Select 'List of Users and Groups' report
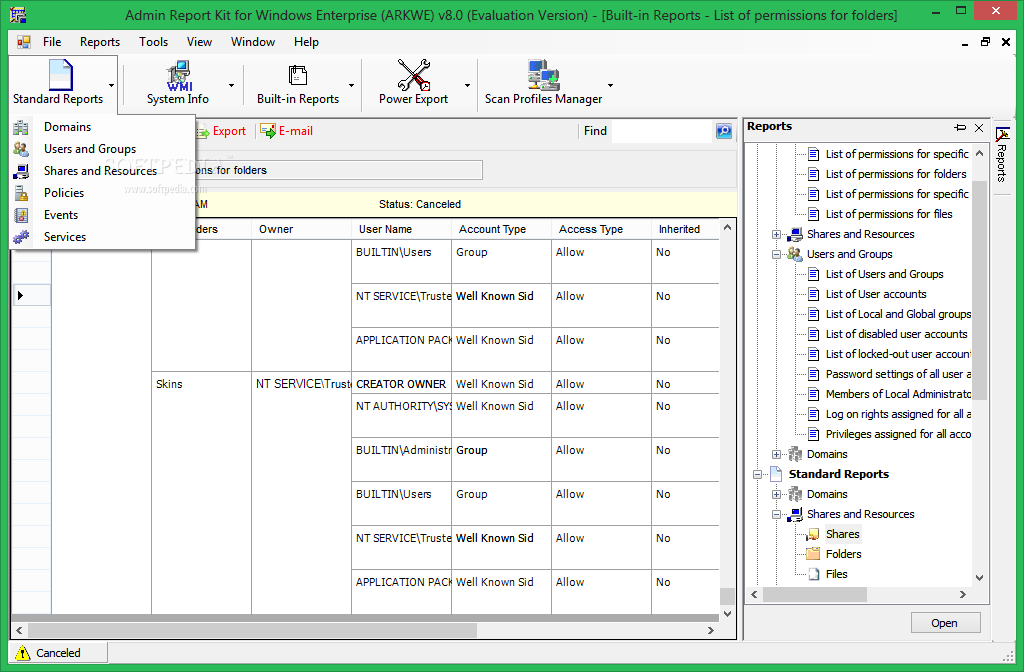Viewport: 1024px width, 672px height. (x=884, y=274)
